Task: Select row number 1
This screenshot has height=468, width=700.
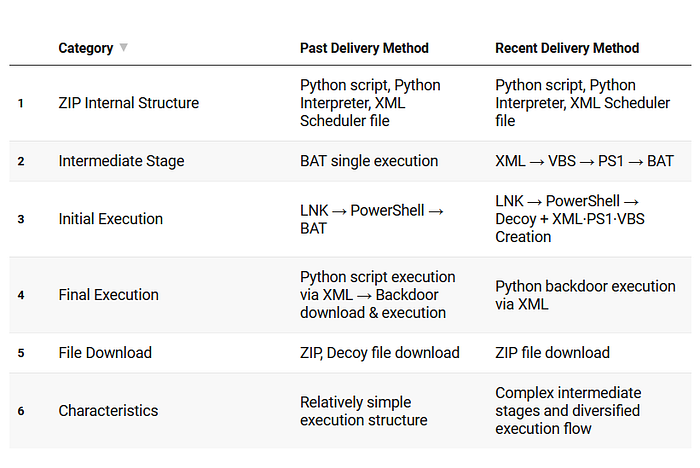Action: (x=20, y=103)
